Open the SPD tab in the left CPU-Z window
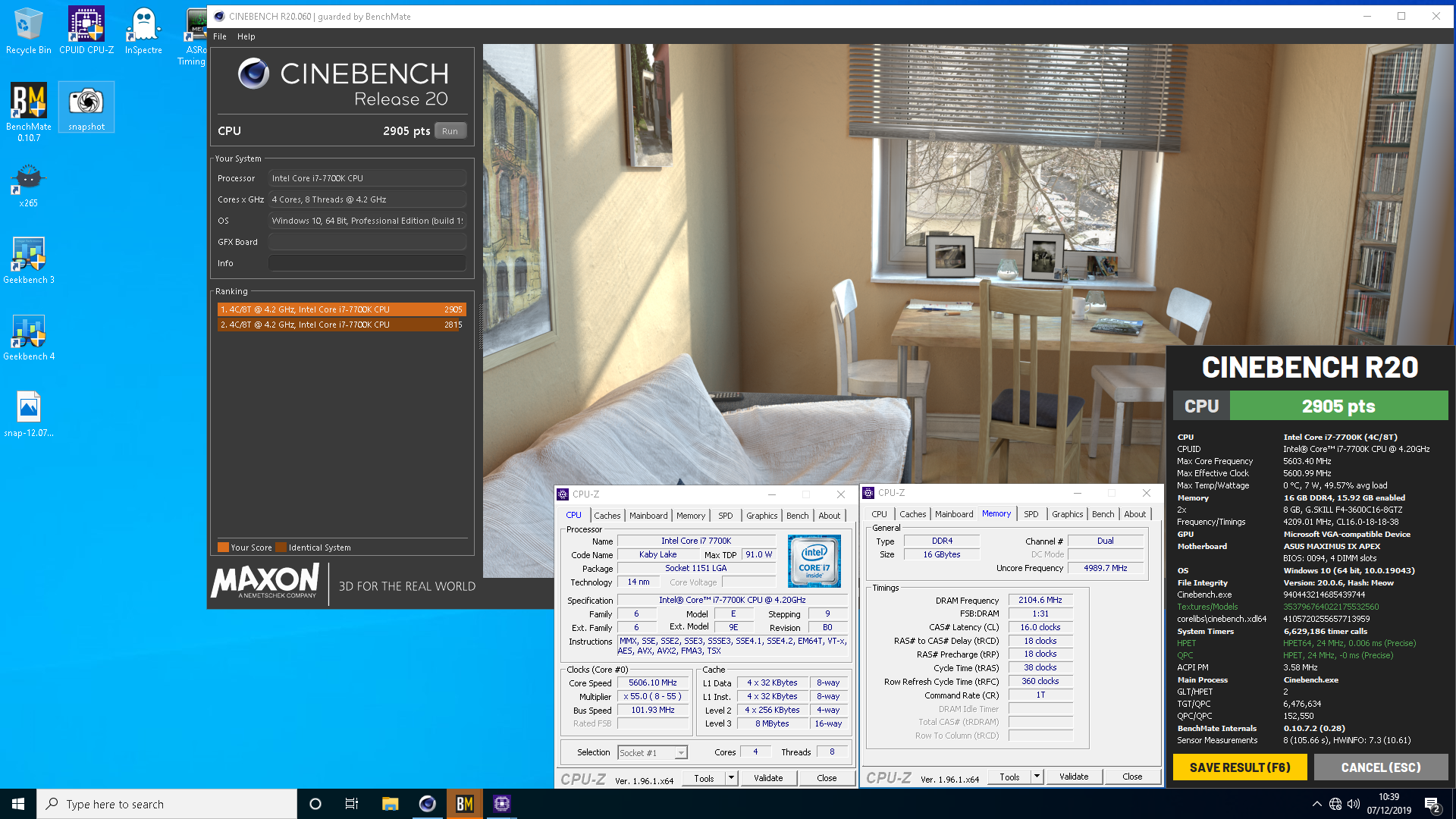The image size is (1456, 819). pyautogui.click(x=726, y=516)
